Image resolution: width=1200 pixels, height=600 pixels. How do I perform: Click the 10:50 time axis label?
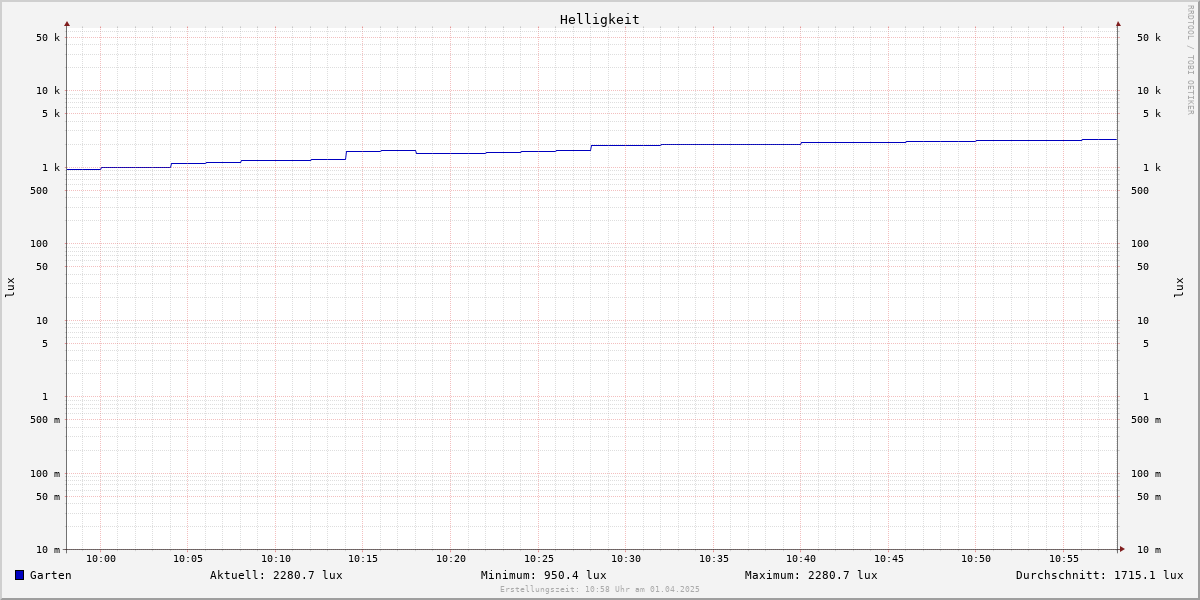[976, 559]
